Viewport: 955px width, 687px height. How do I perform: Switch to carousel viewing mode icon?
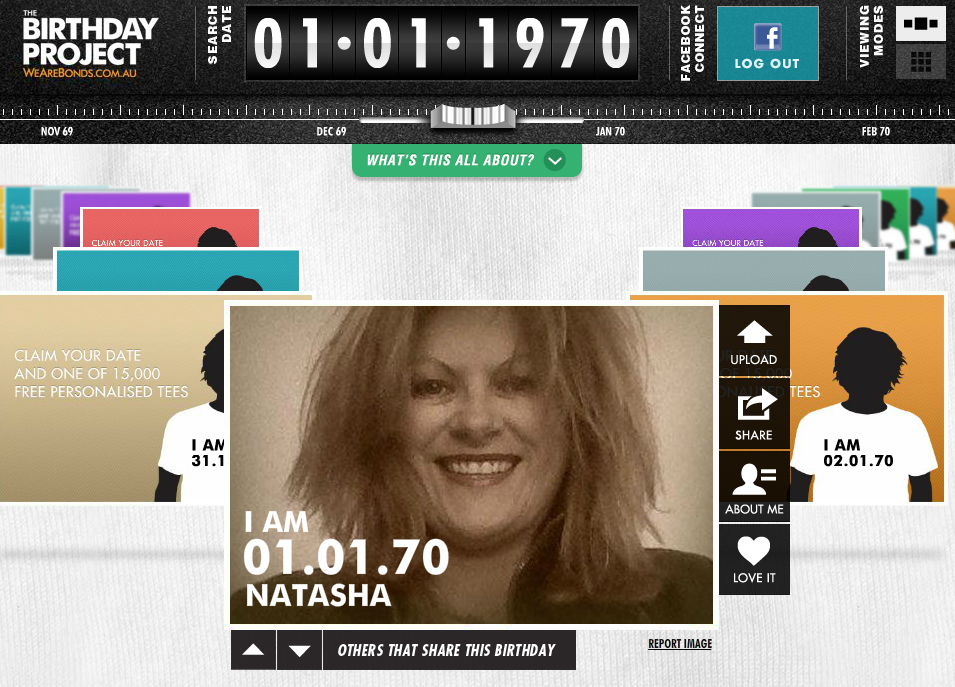pyautogui.click(x=920, y=24)
